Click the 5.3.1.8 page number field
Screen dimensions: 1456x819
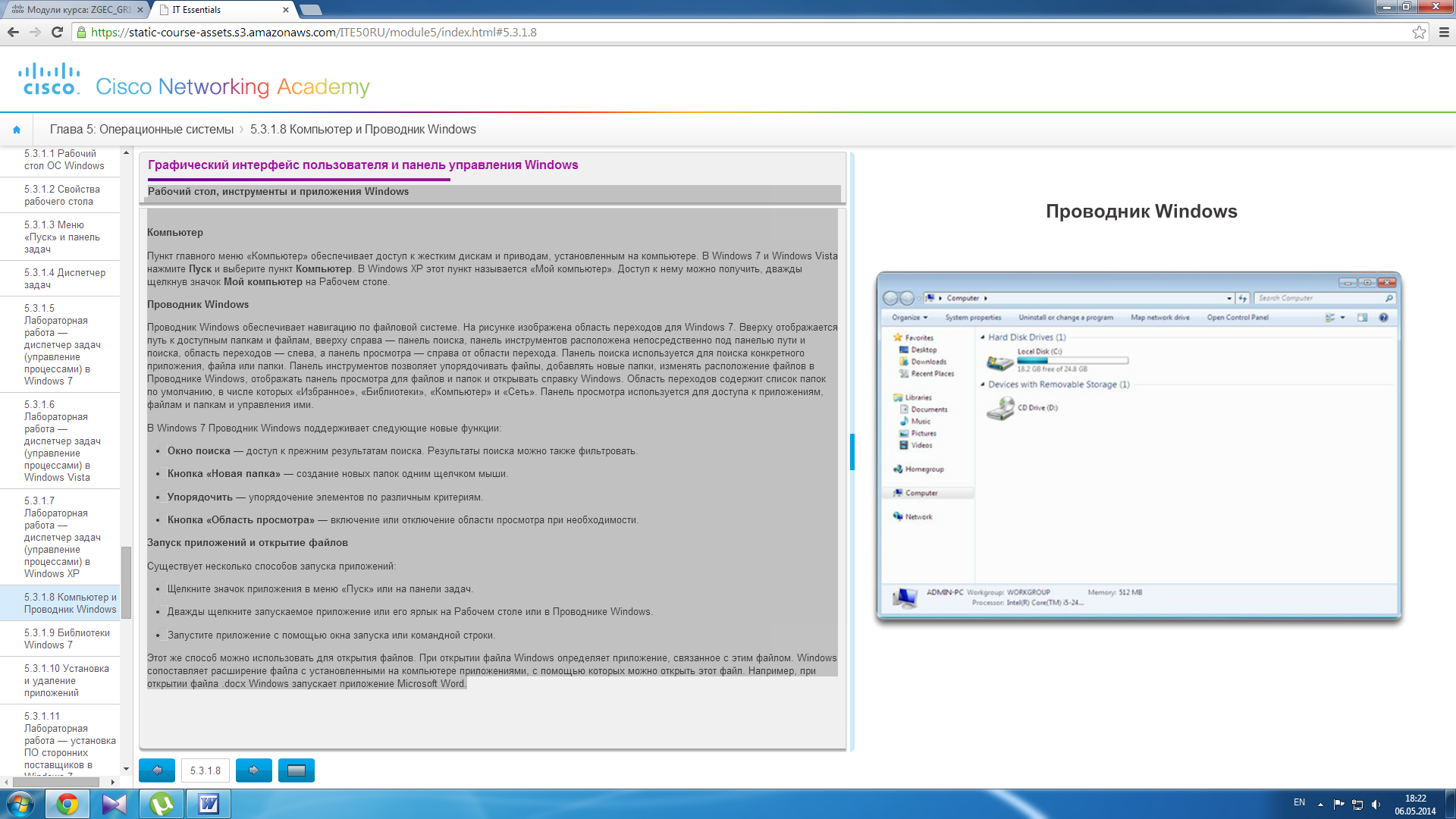[206, 770]
